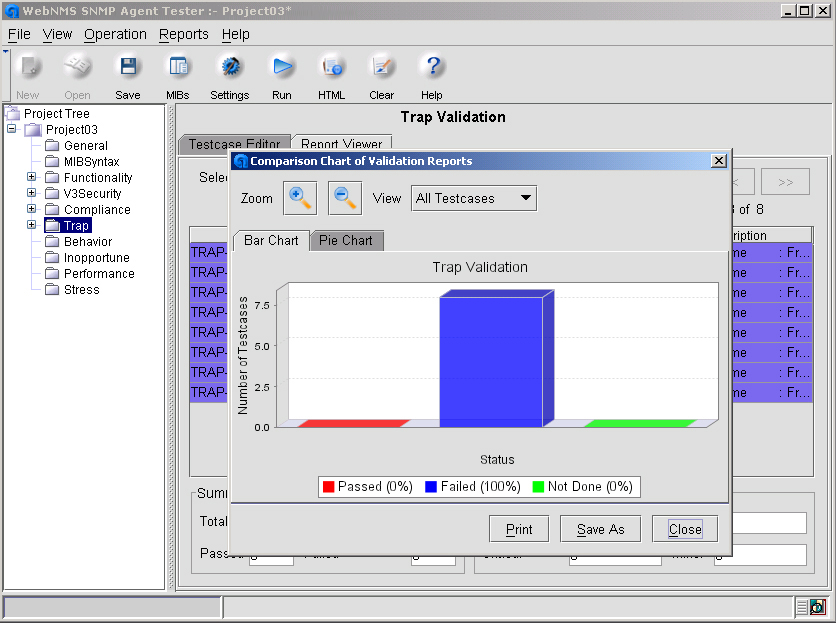Open the MIBs toolbar icon
Screen dimensions: 836x623
[x=178, y=67]
